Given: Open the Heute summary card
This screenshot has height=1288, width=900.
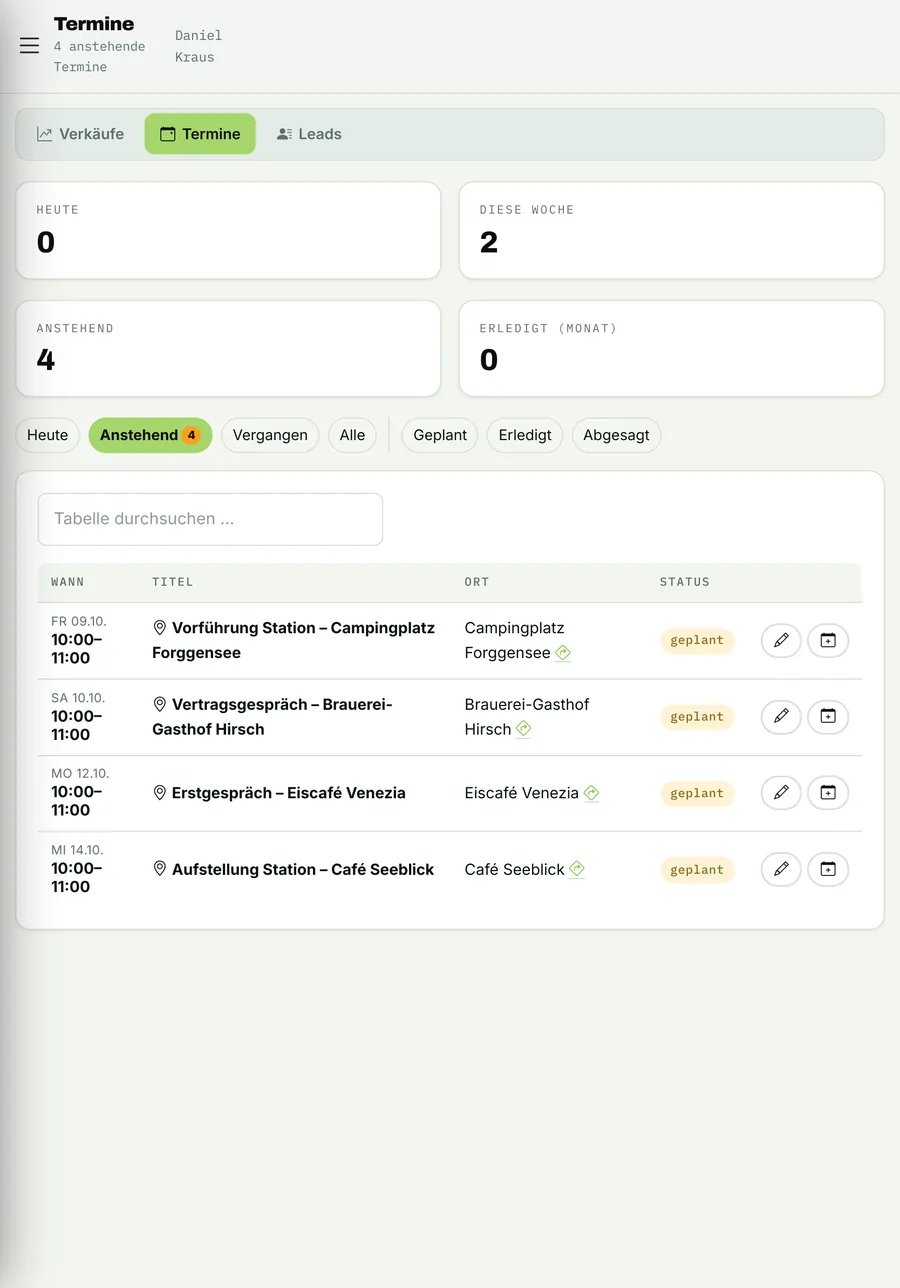Looking at the screenshot, I should (x=228, y=230).
